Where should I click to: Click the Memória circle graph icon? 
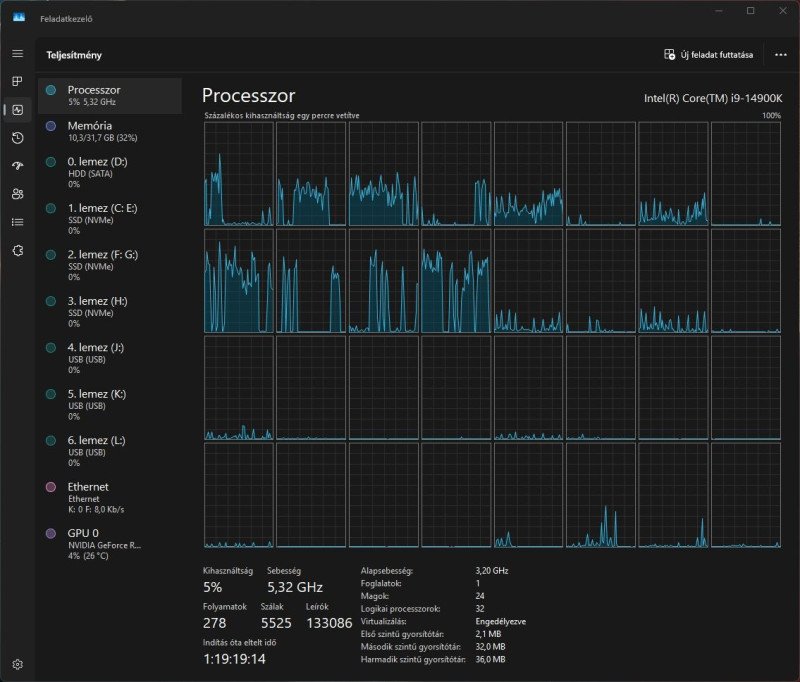(51, 126)
